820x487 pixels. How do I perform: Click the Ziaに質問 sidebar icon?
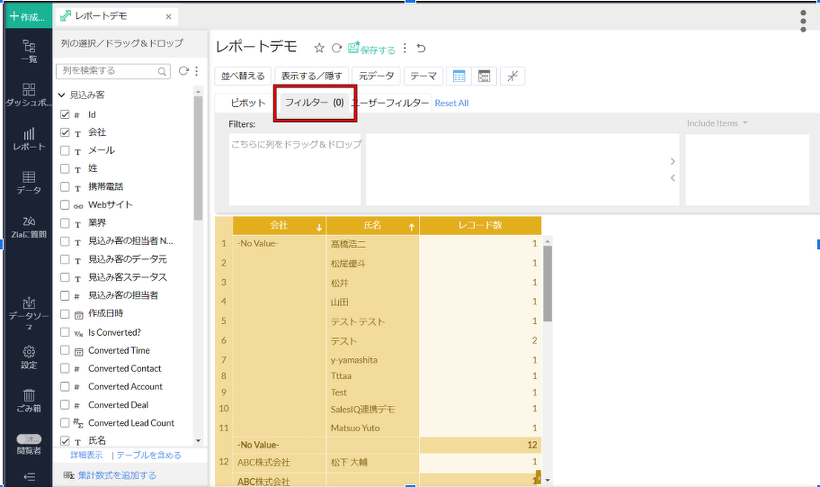[29, 226]
